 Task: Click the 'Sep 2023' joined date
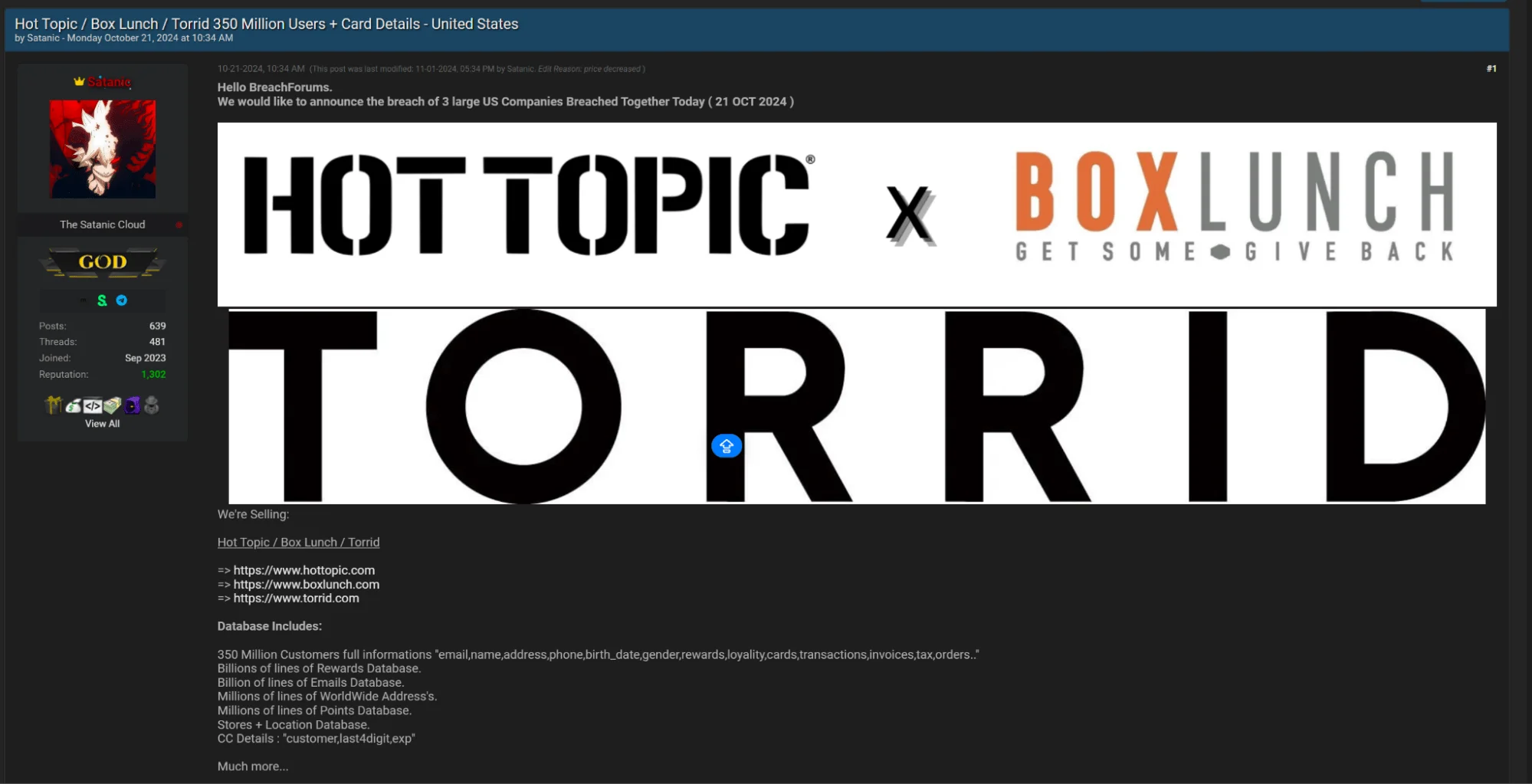click(145, 358)
